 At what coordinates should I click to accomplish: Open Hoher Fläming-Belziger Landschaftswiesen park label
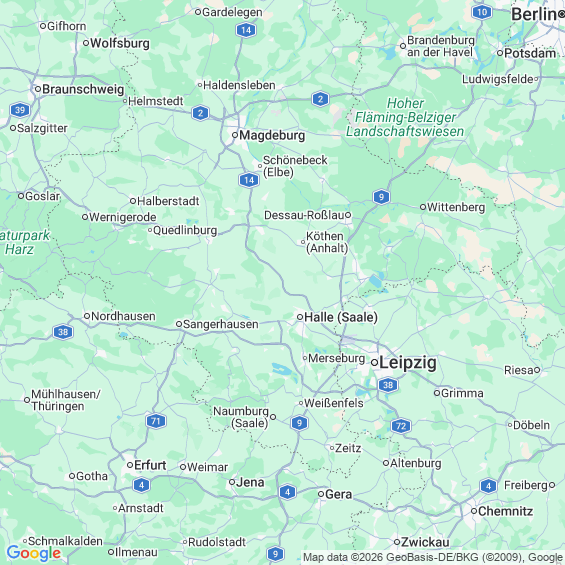405,117
